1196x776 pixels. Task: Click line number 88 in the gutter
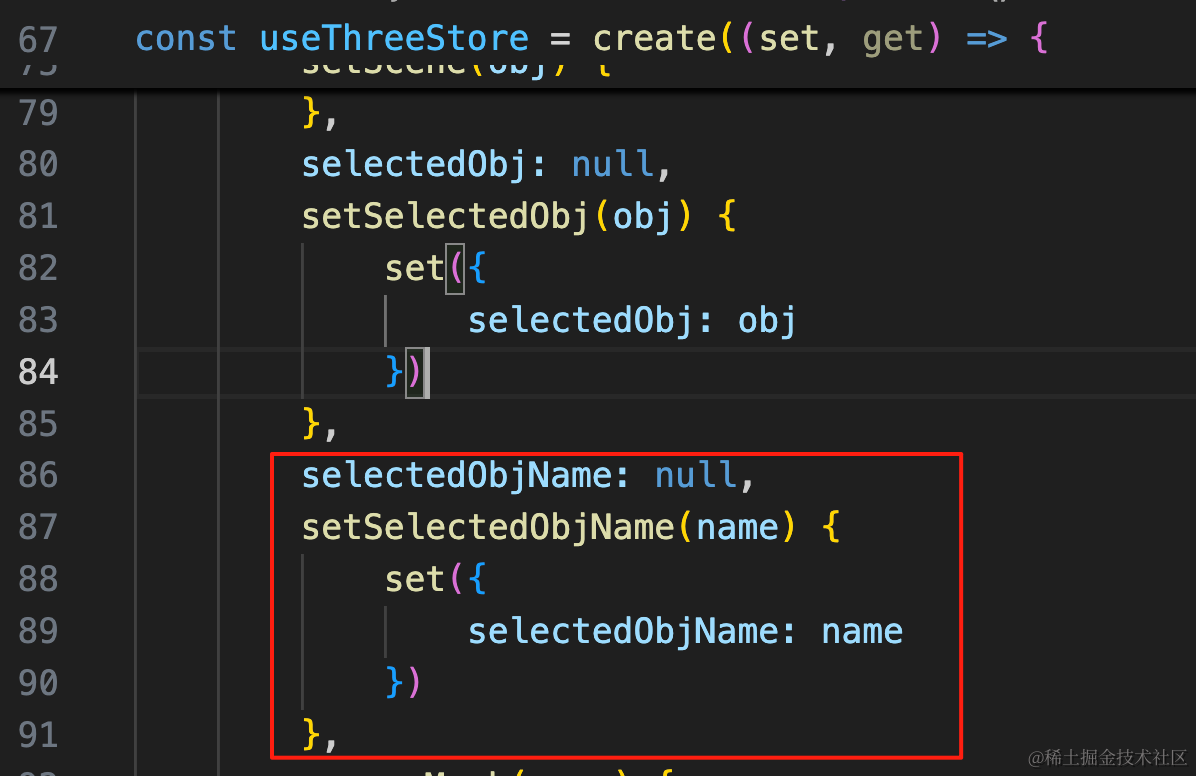coord(38,579)
